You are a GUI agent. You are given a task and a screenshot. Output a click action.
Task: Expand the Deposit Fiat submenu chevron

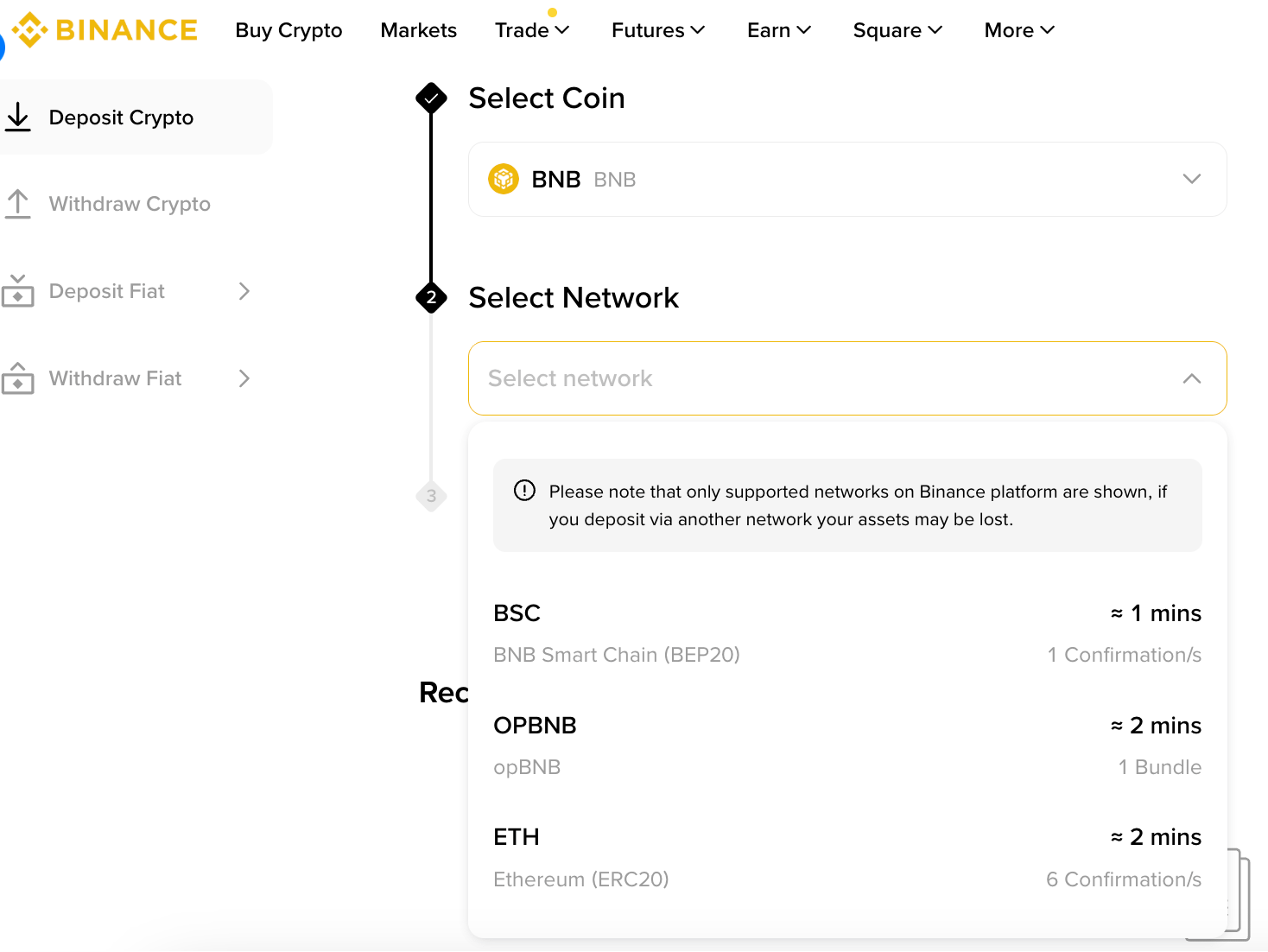(244, 291)
